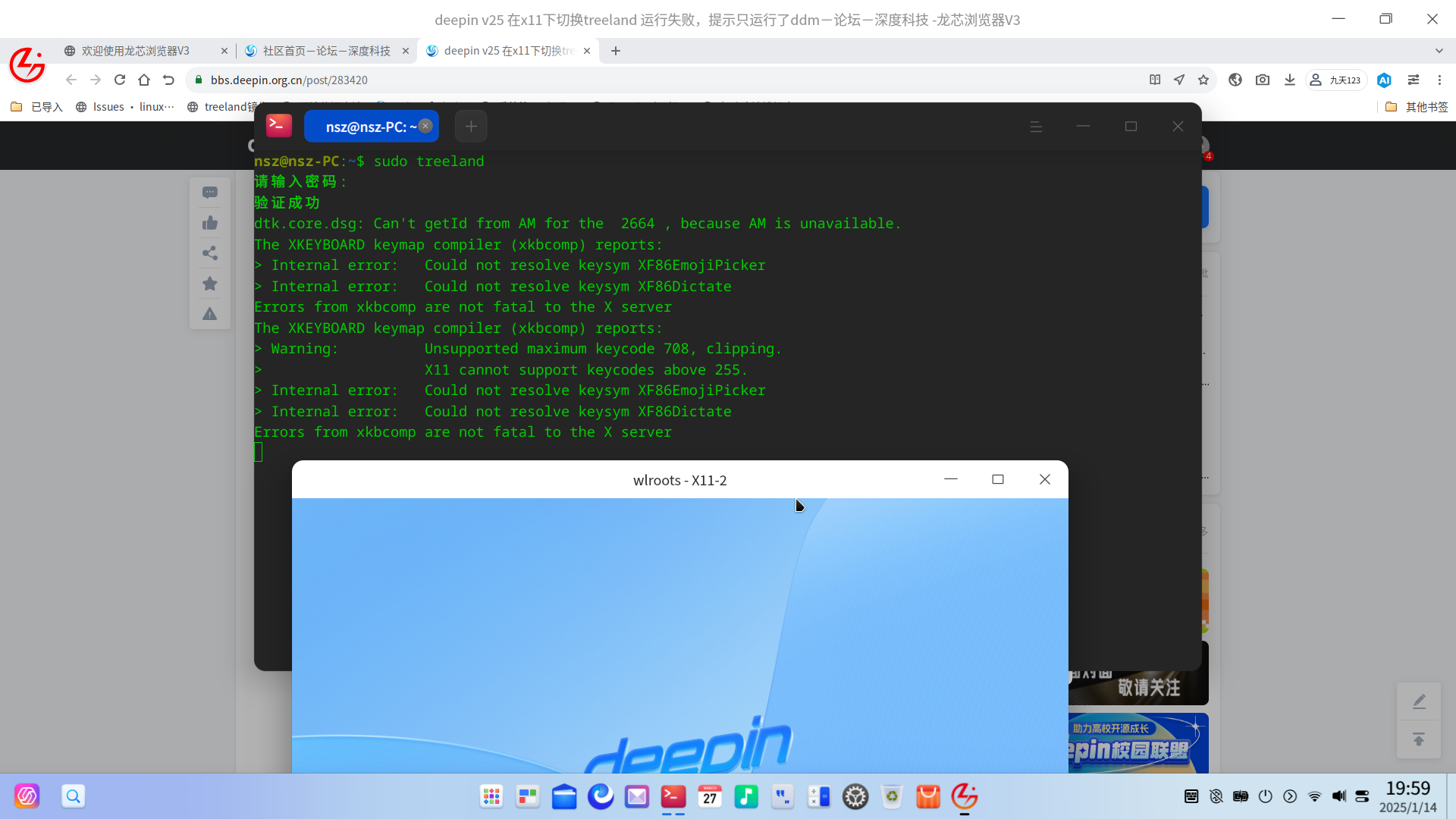
Task: Open the trash in dock
Action: click(892, 796)
